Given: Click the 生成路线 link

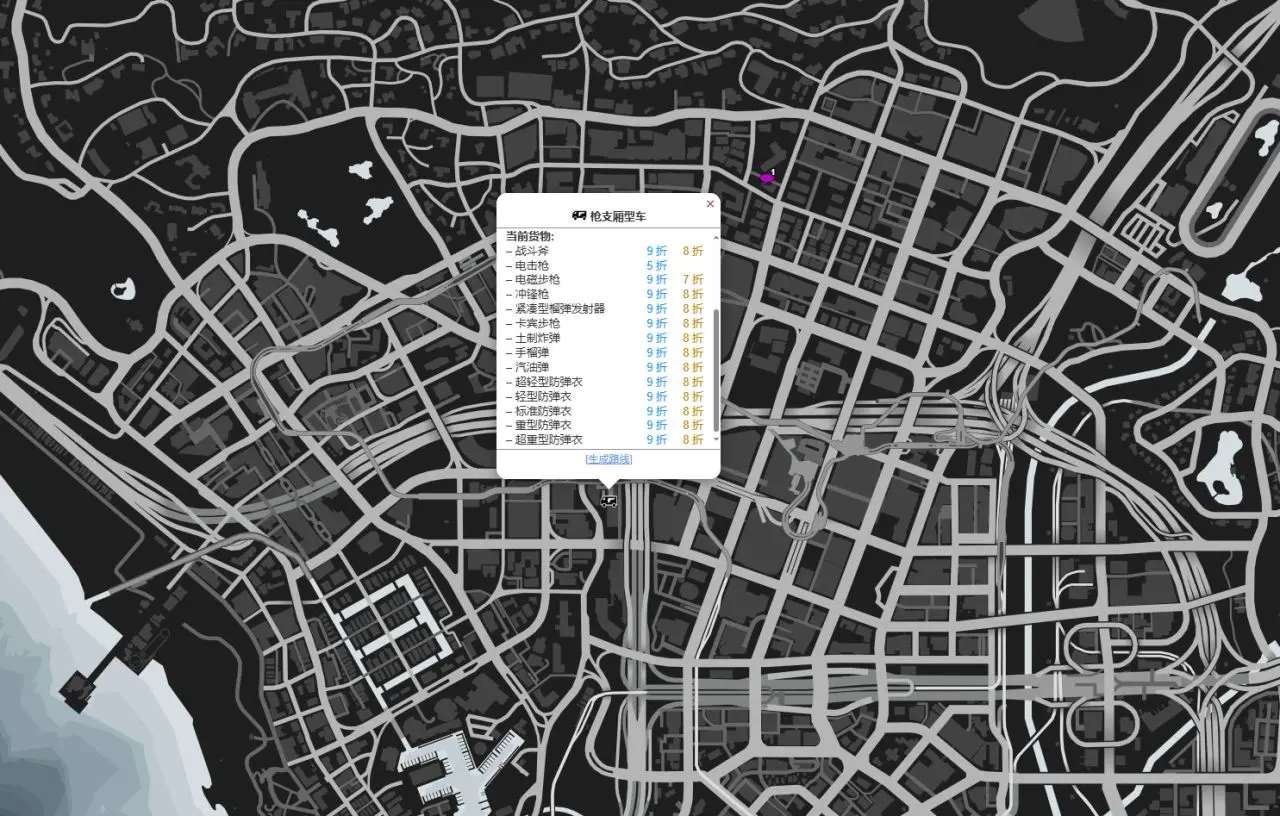Looking at the screenshot, I should (608, 459).
